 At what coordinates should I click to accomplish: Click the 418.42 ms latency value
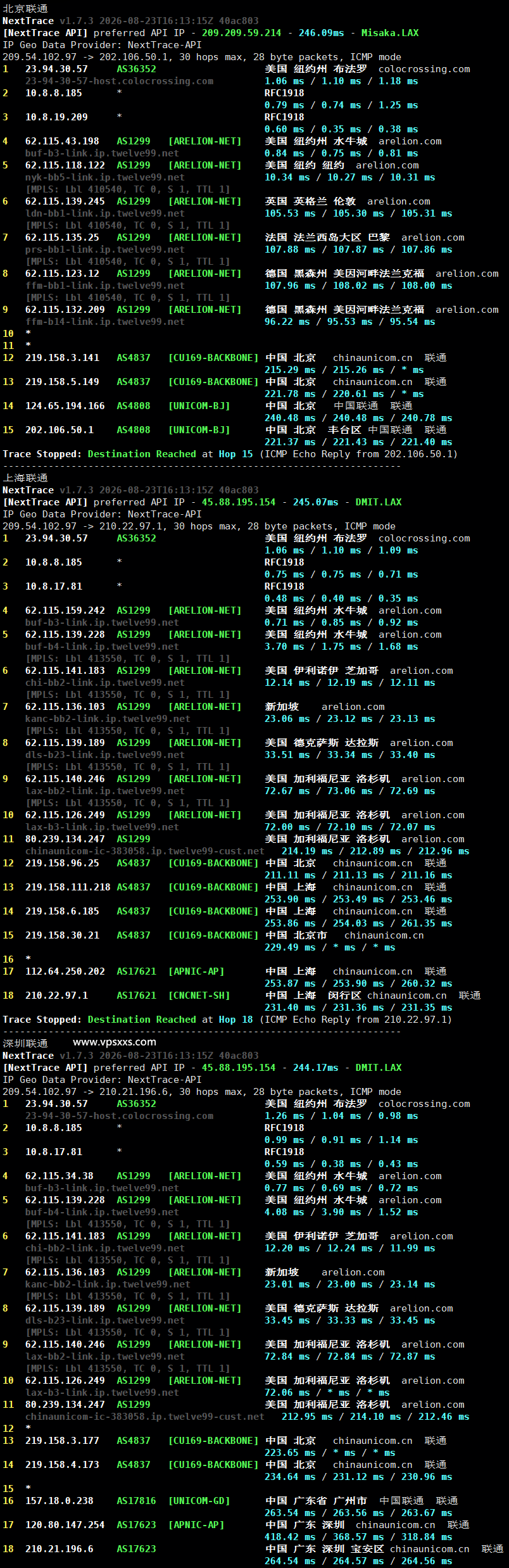(290, 1537)
